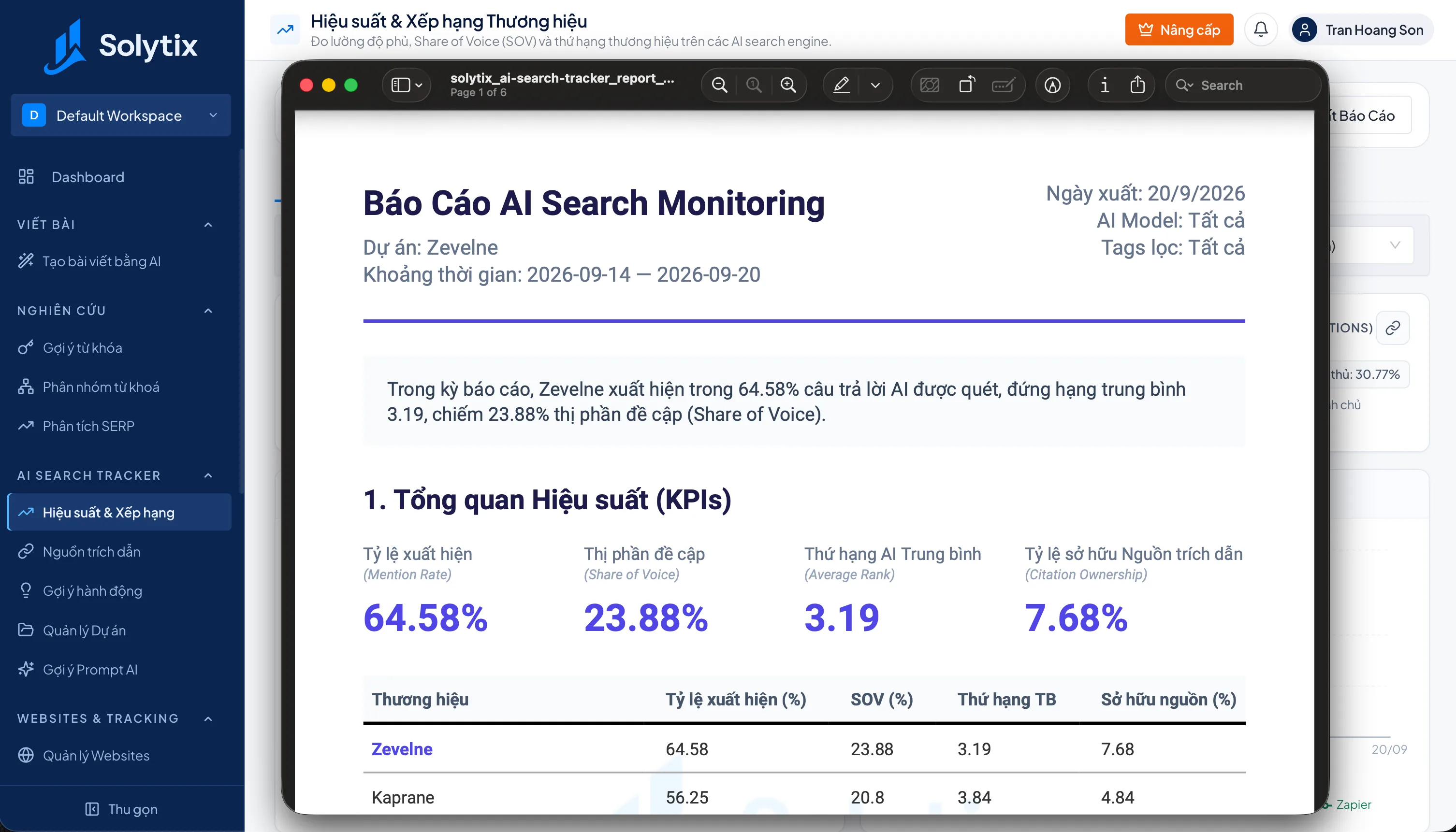Screen dimensions: 1456x832
Task: Collapse the VIẾT BÀI section
Action: [x=208, y=225]
